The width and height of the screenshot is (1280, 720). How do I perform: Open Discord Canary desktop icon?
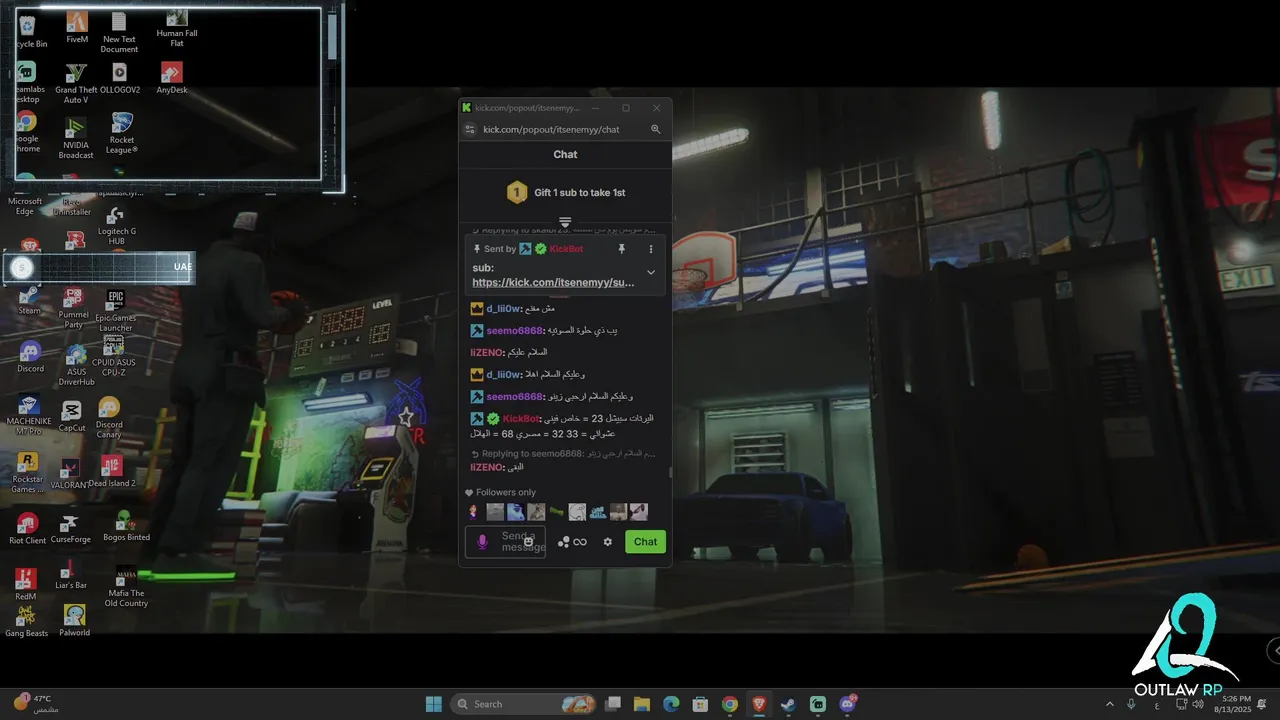tap(109, 418)
